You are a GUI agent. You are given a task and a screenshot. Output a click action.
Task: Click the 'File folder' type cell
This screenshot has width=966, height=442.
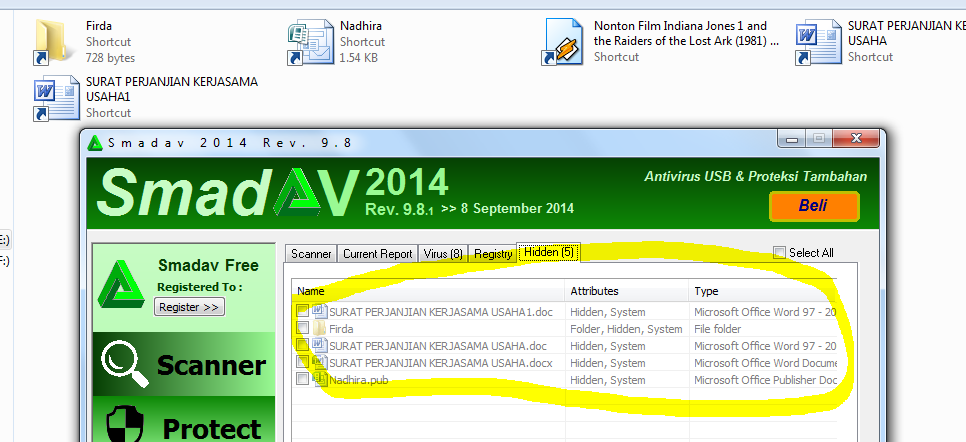tap(718, 329)
